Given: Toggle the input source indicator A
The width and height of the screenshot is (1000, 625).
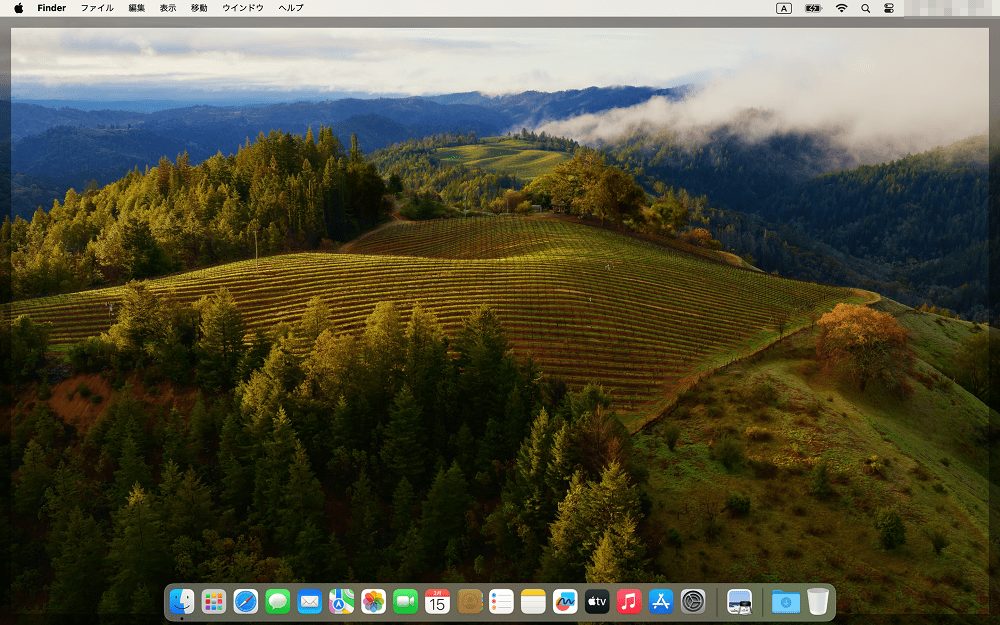Looking at the screenshot, I should pyautogui.click(x=784, y=8).
